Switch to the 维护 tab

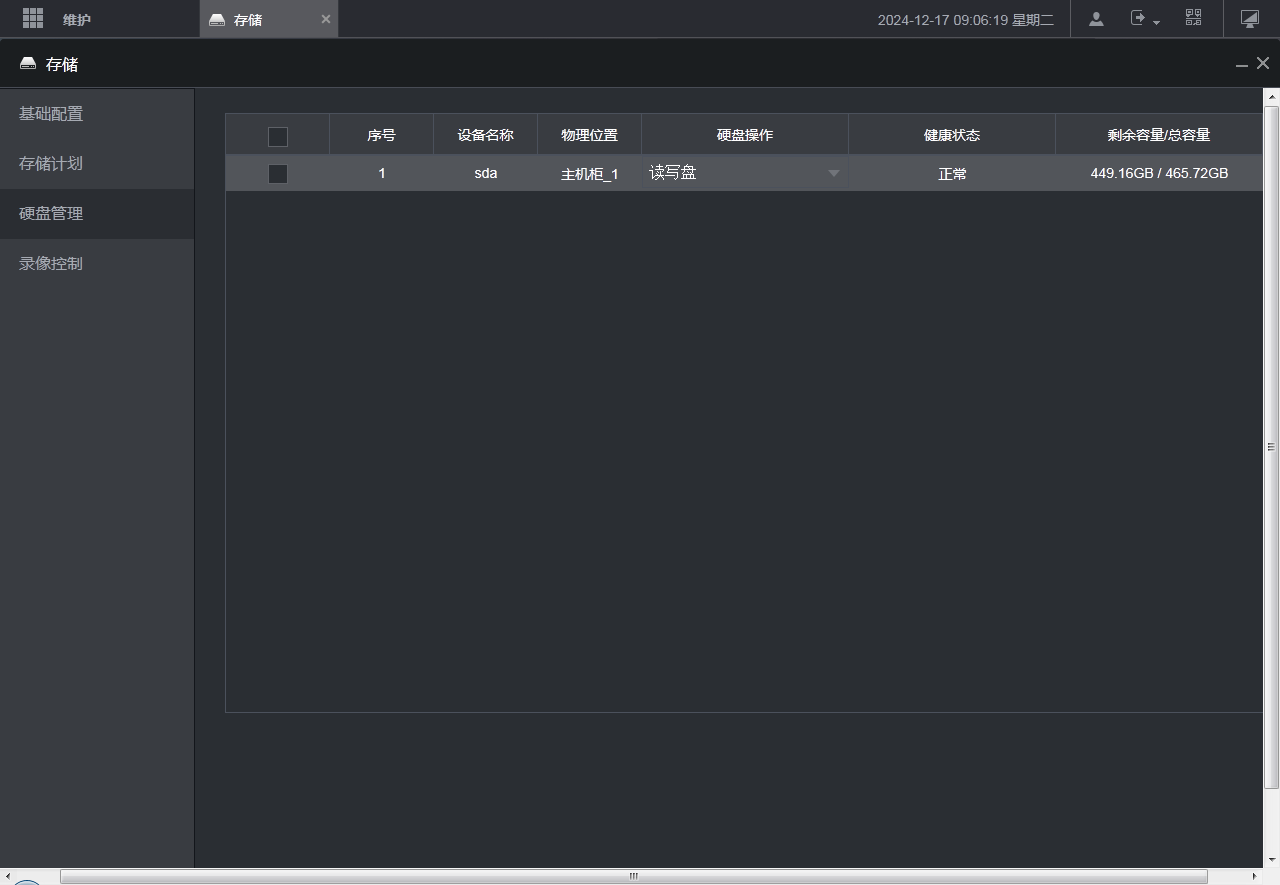(77, 19)
